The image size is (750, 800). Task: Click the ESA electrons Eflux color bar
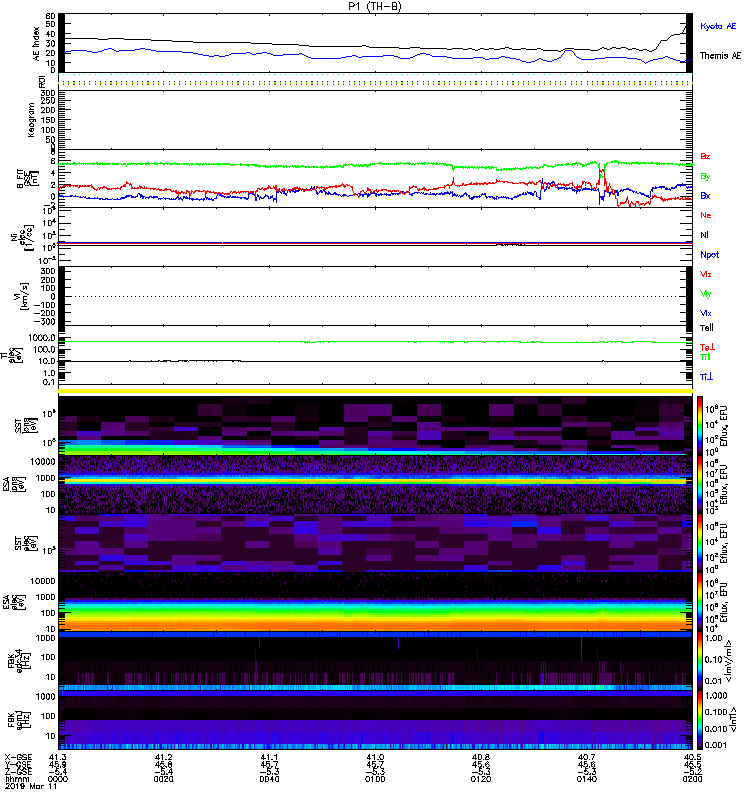tap(700, 602)
